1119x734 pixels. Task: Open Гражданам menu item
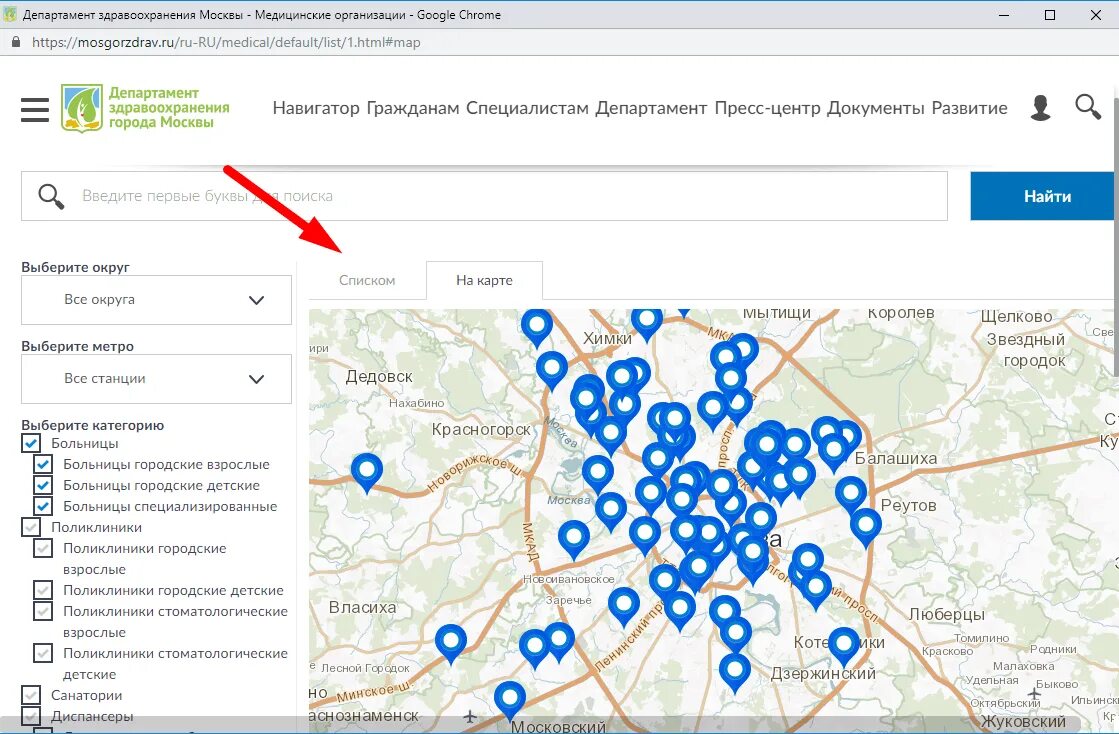tap(412, 108)
